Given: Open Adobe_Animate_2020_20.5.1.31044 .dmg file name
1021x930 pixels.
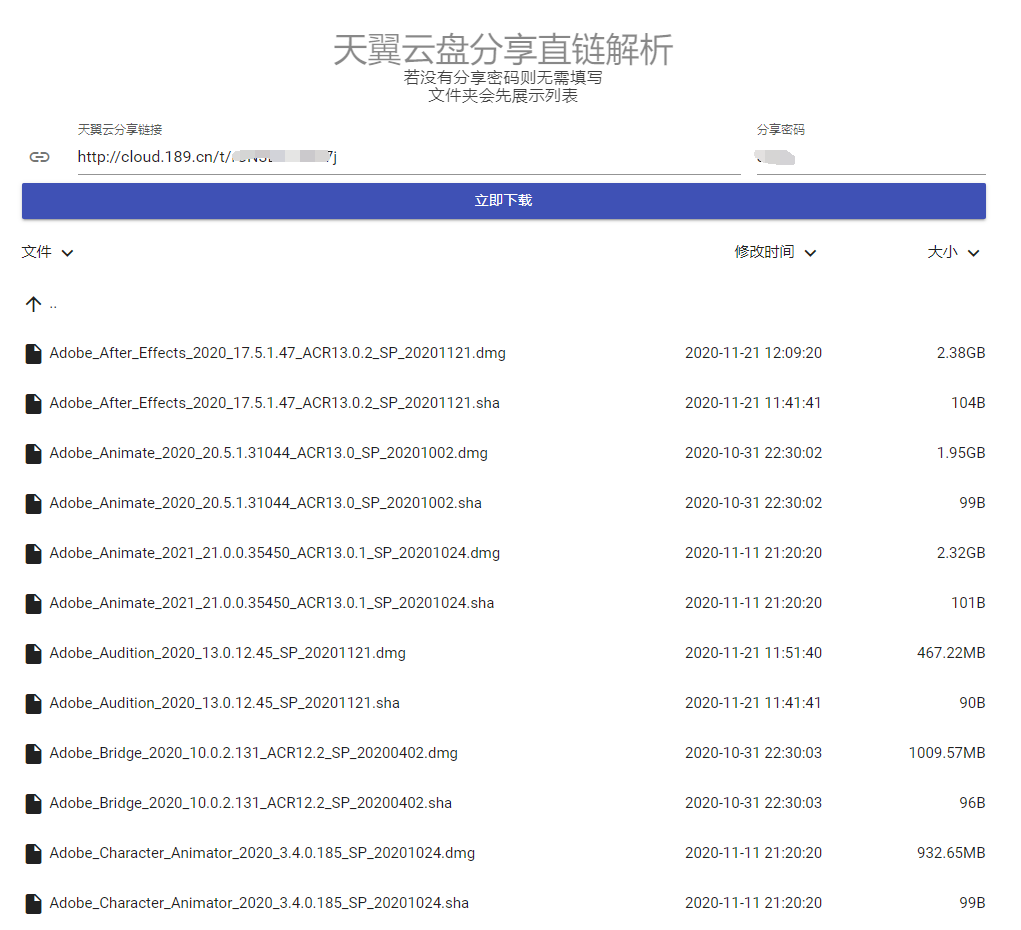Looking at the screenshot, I should [268, 453].
